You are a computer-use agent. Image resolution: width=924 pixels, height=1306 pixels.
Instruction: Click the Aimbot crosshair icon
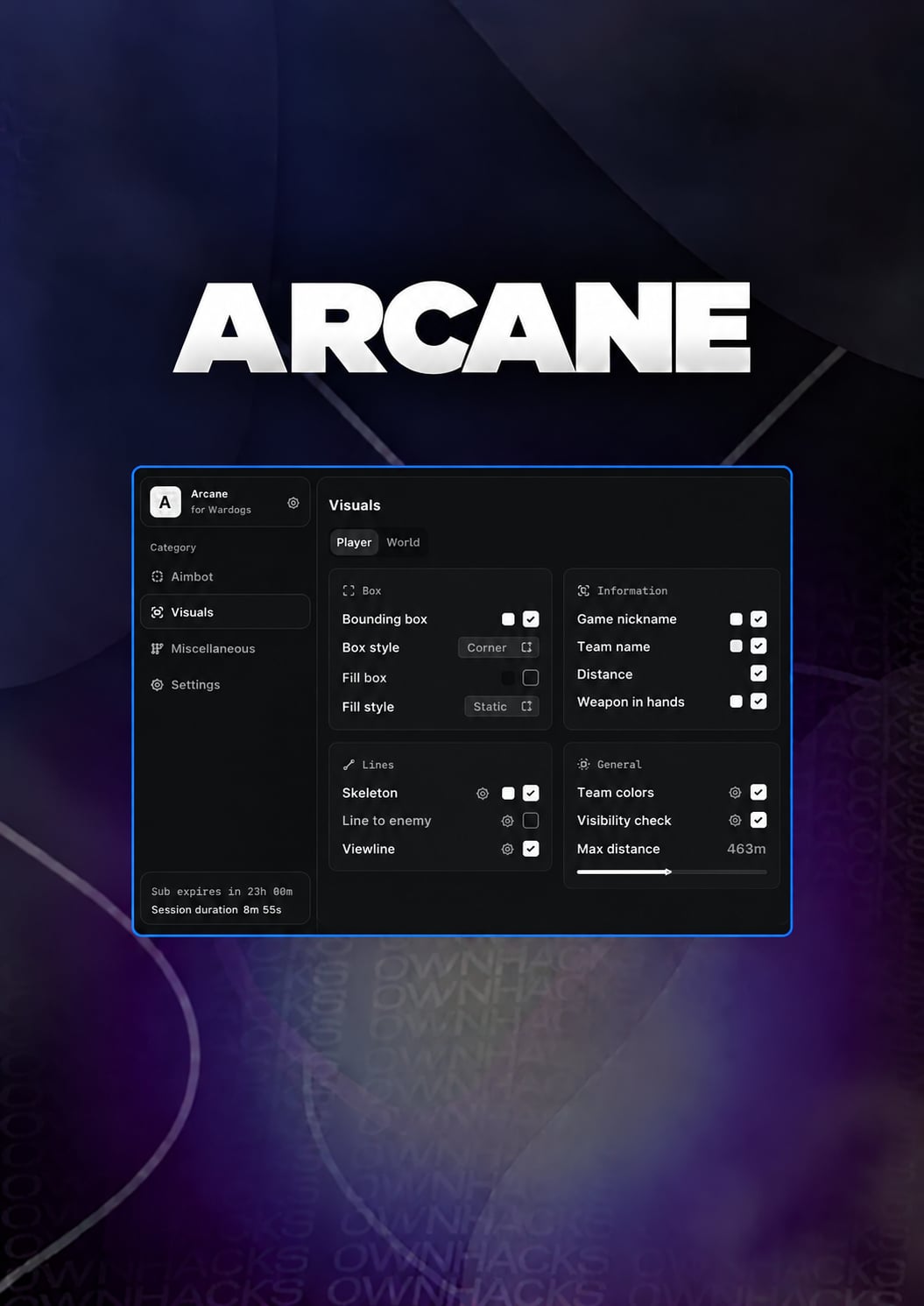158,576
